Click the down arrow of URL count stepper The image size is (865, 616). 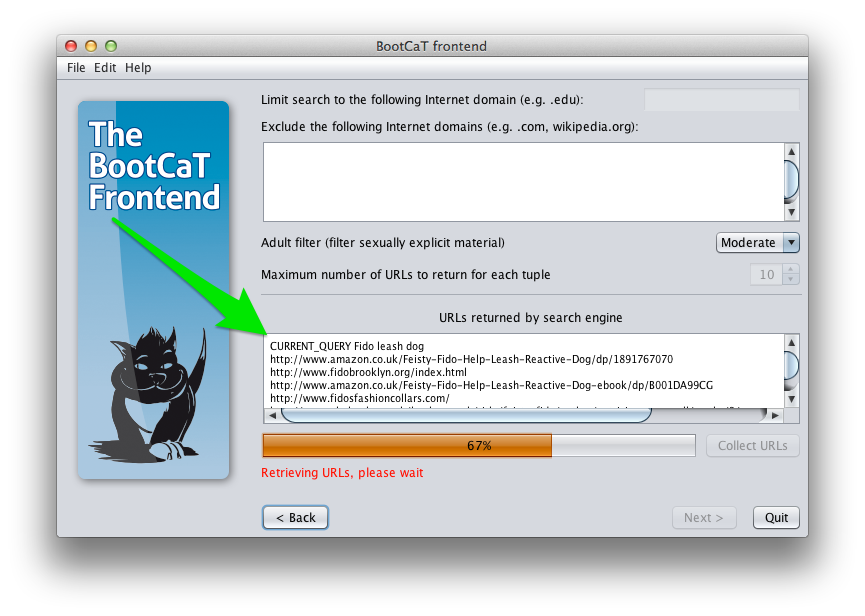791,280
